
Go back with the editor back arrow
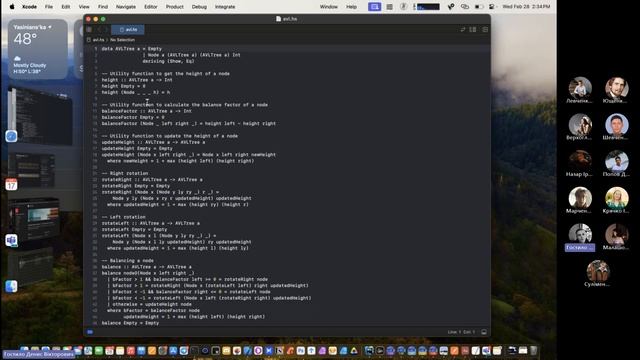pyautogui.click(x=98, y=29)
